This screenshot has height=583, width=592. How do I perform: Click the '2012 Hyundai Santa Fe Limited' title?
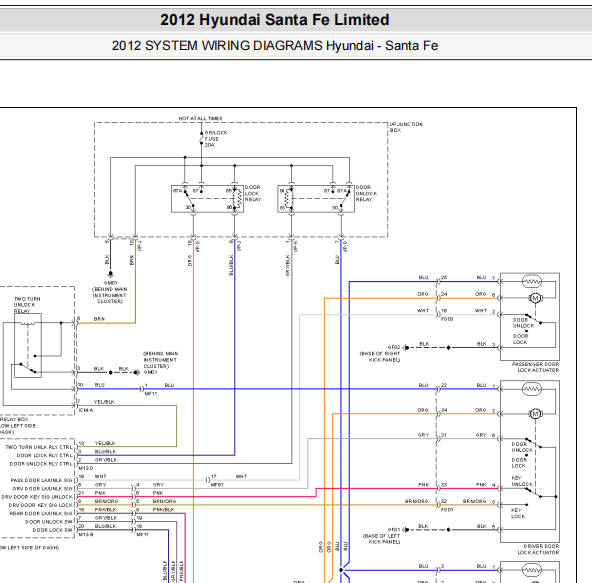[x=274, y=20]
